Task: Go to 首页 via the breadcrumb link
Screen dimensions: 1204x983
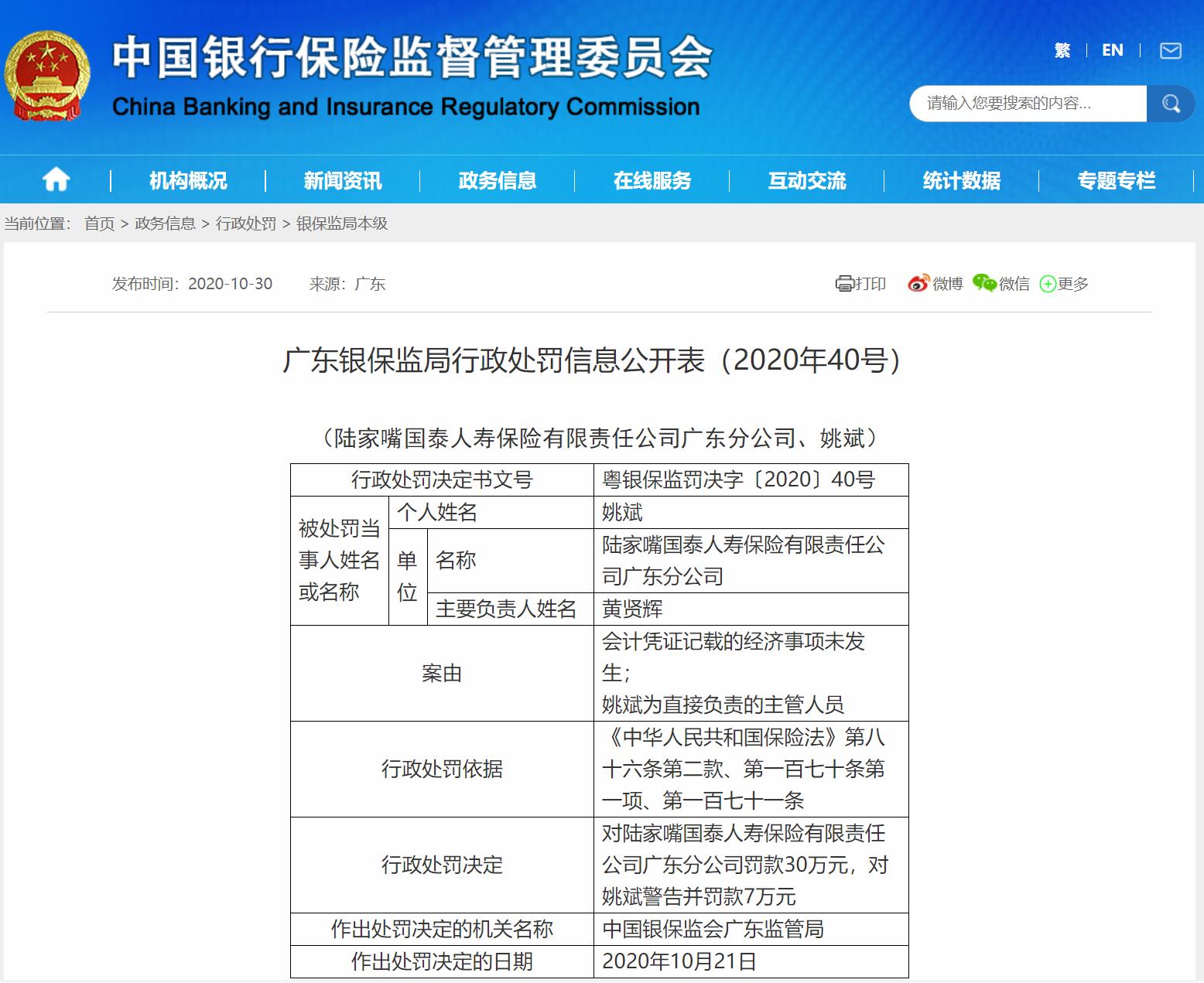Action: [x=97, y=224]
